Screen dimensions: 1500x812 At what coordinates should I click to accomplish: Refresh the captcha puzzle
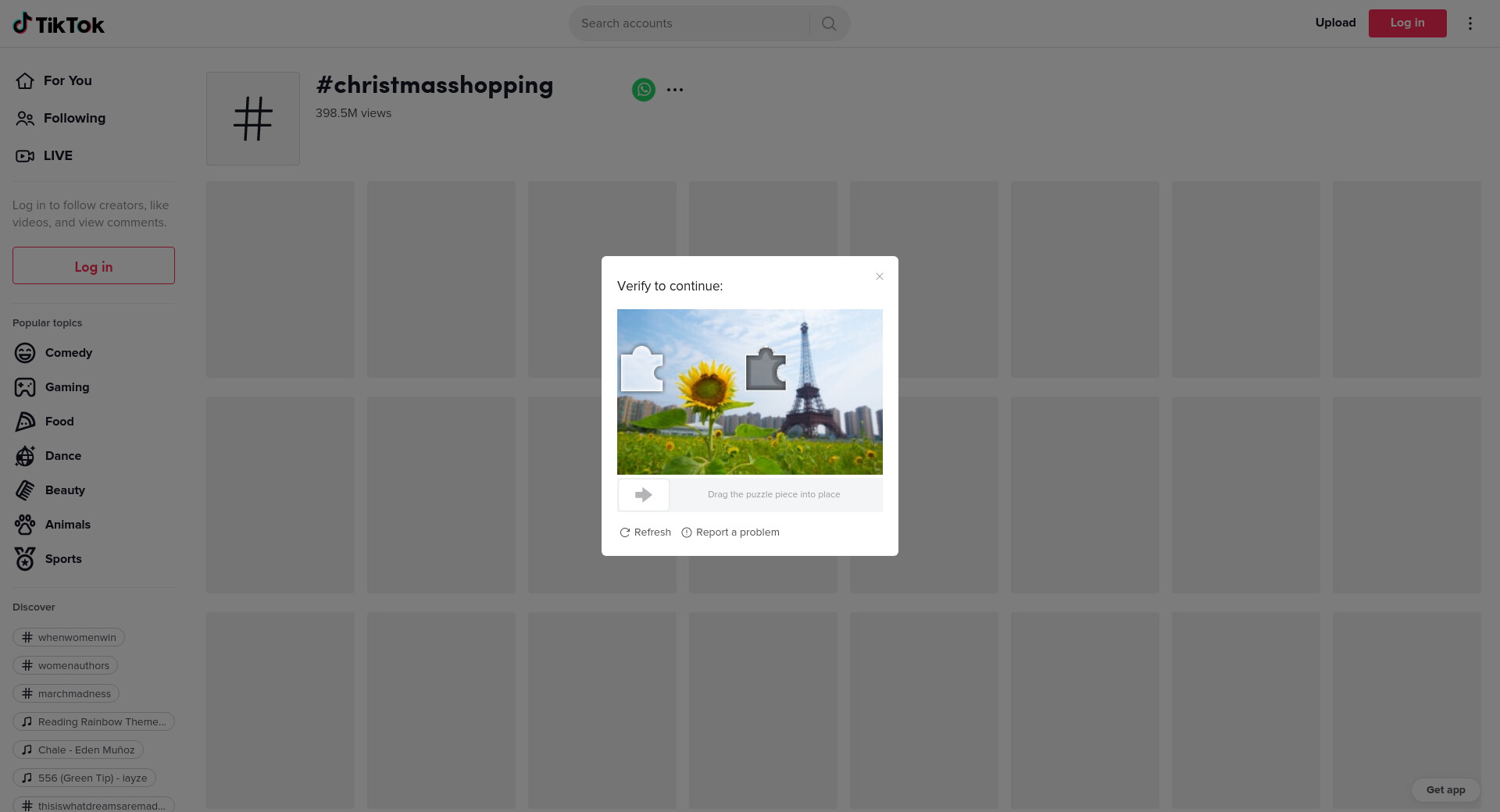[645, 532]
